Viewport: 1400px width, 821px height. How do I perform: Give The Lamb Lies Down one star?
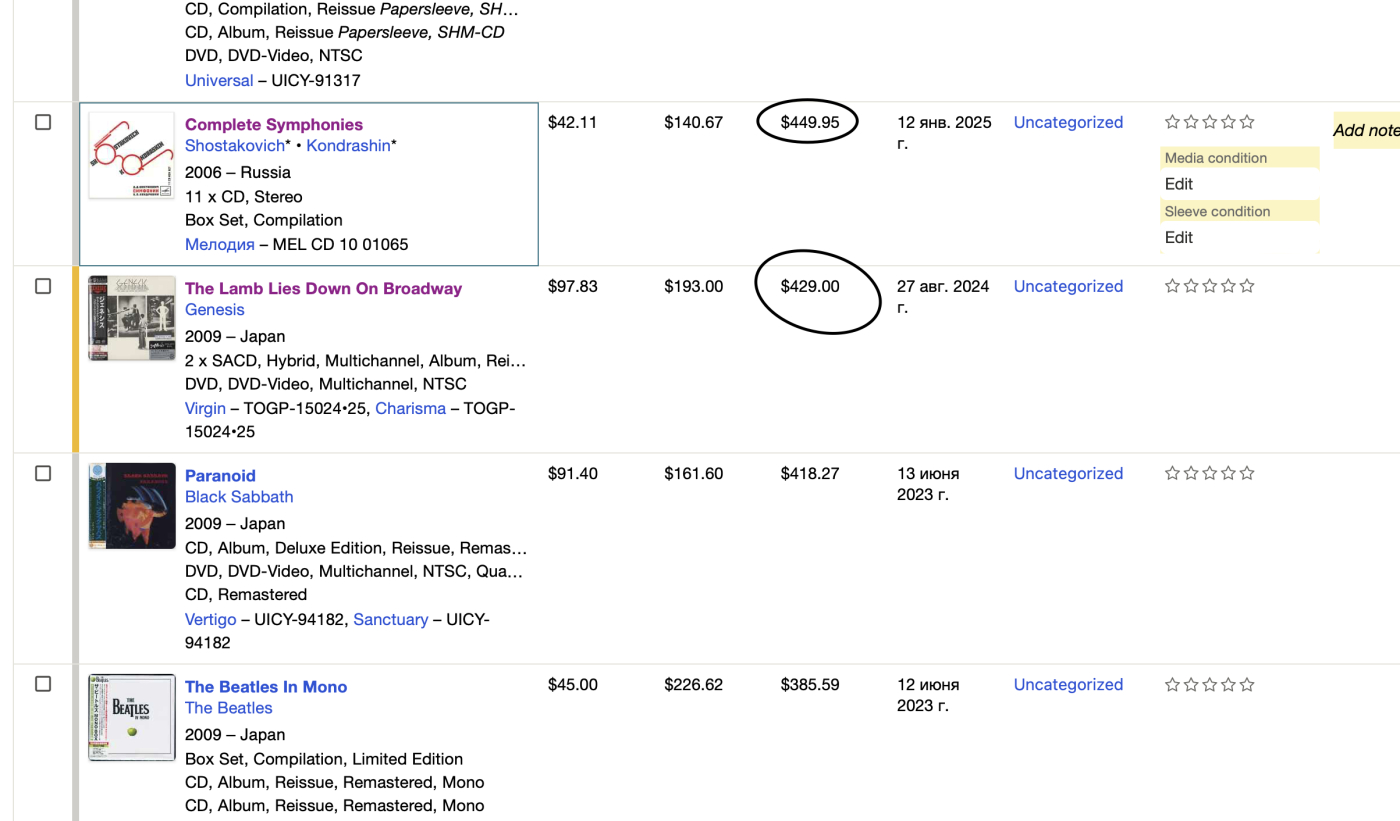[1172, 286]
